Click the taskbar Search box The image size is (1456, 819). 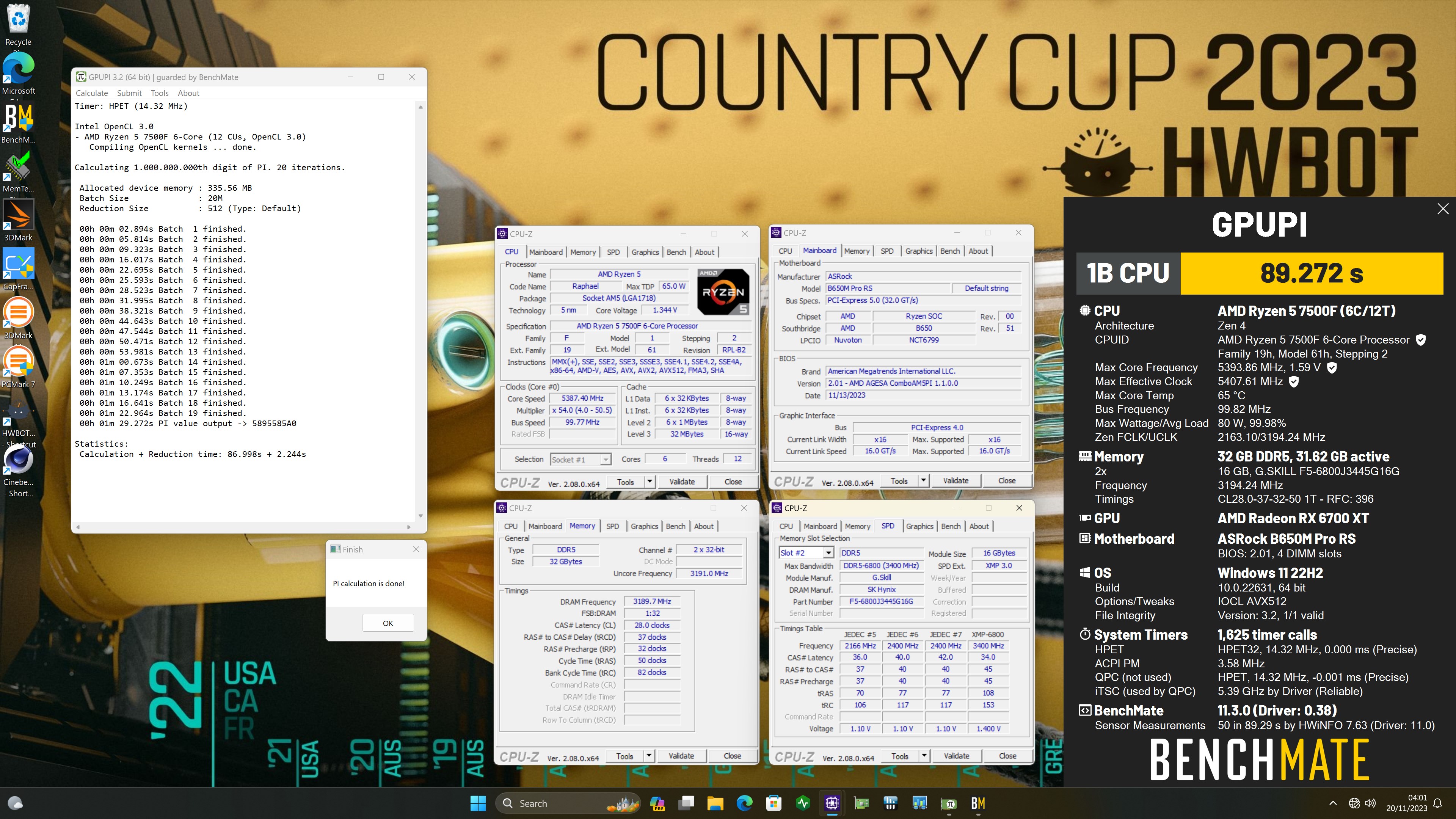coord(568,803)
